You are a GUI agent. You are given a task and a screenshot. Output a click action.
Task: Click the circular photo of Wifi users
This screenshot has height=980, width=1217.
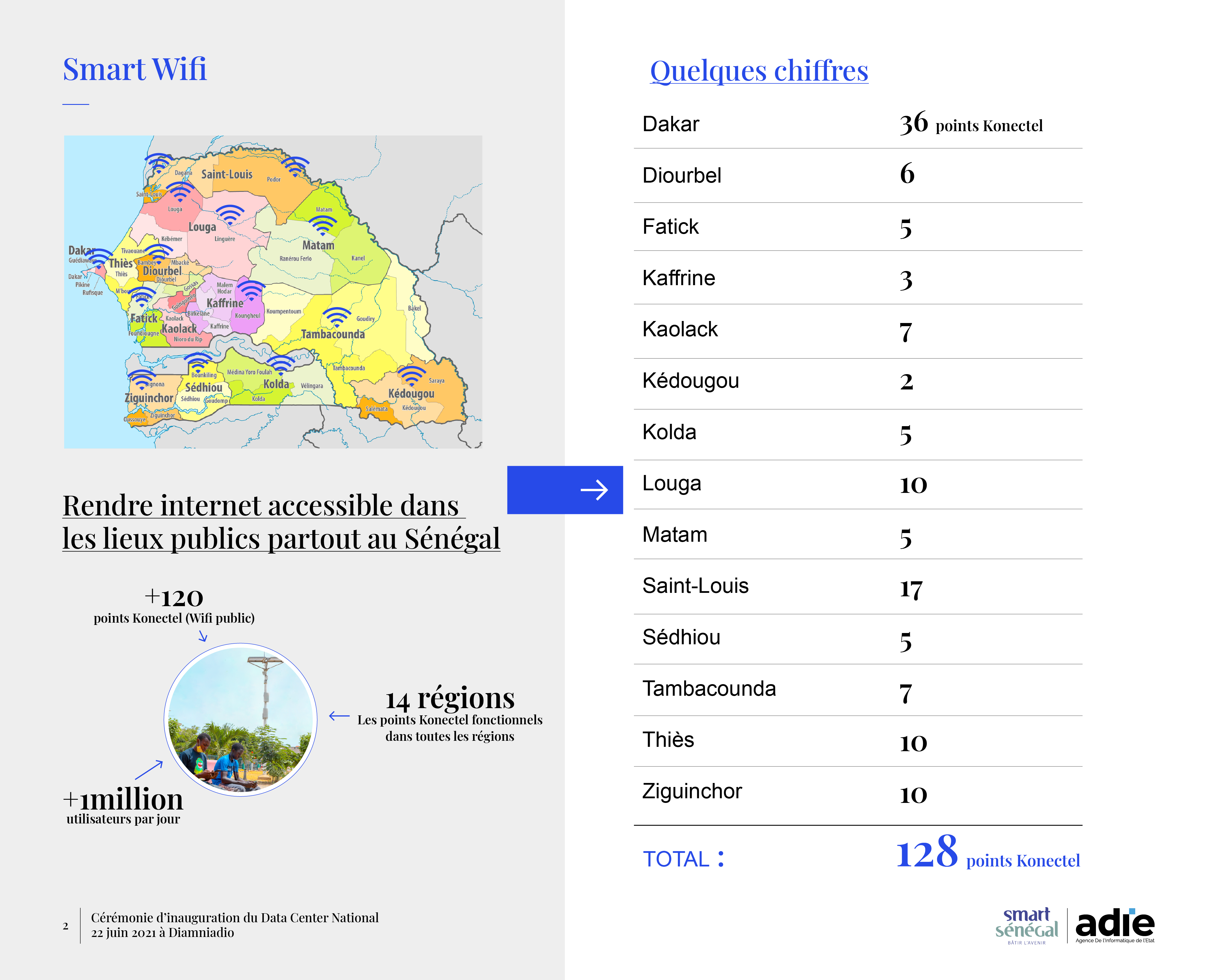pyautogui.click(x=240, y=720)
